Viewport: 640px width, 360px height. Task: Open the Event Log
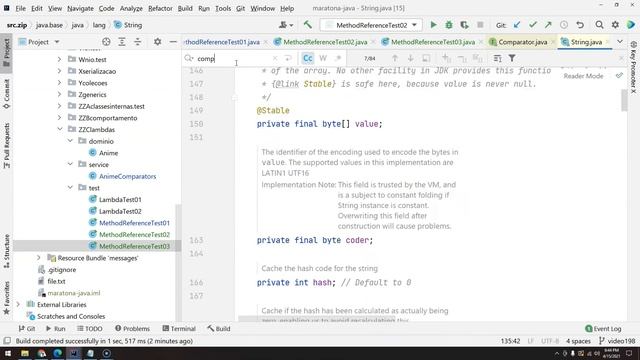(603, 328)
